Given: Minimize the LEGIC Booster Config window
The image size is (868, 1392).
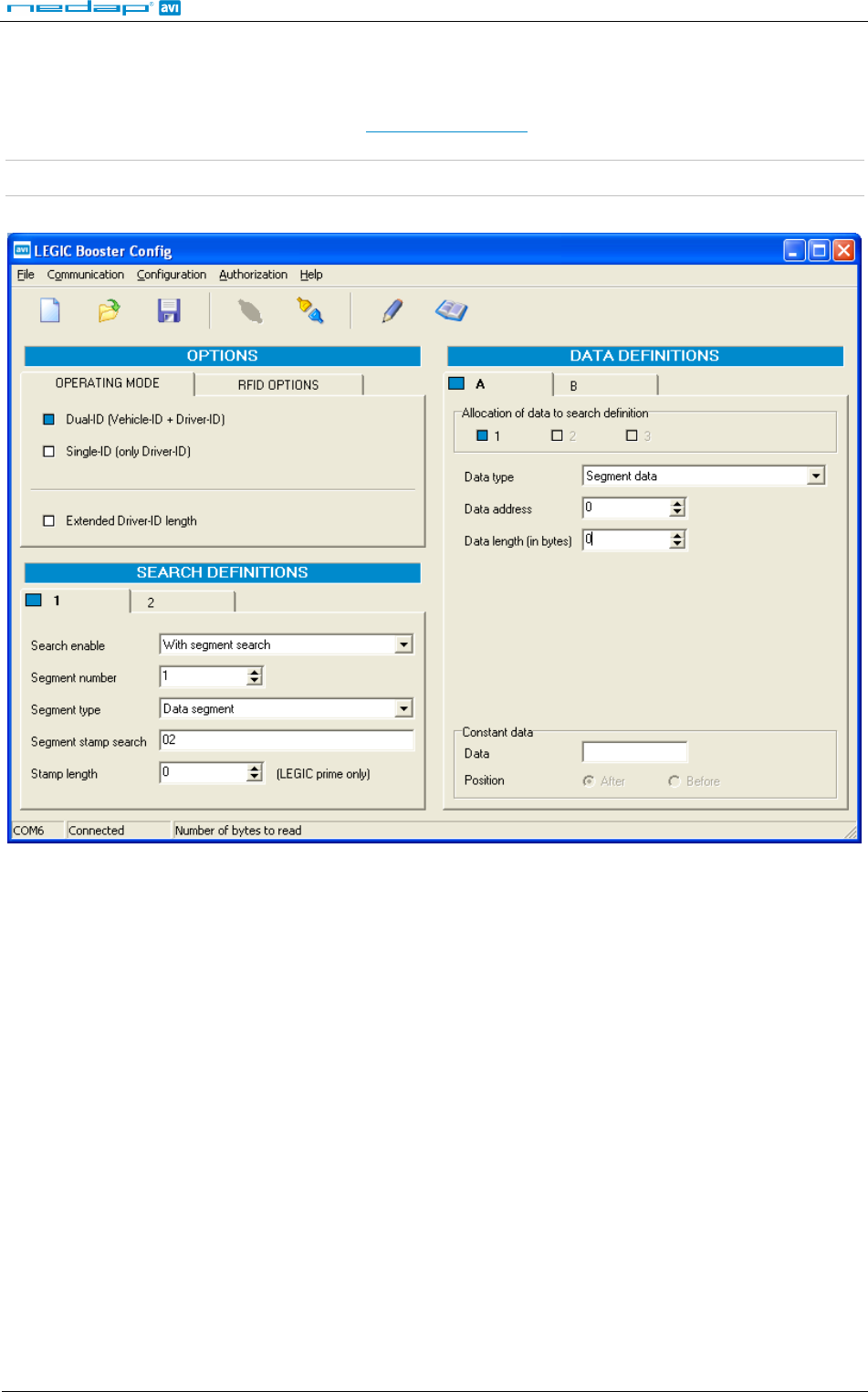Looking at the screenshot, I should pos(794,250).
